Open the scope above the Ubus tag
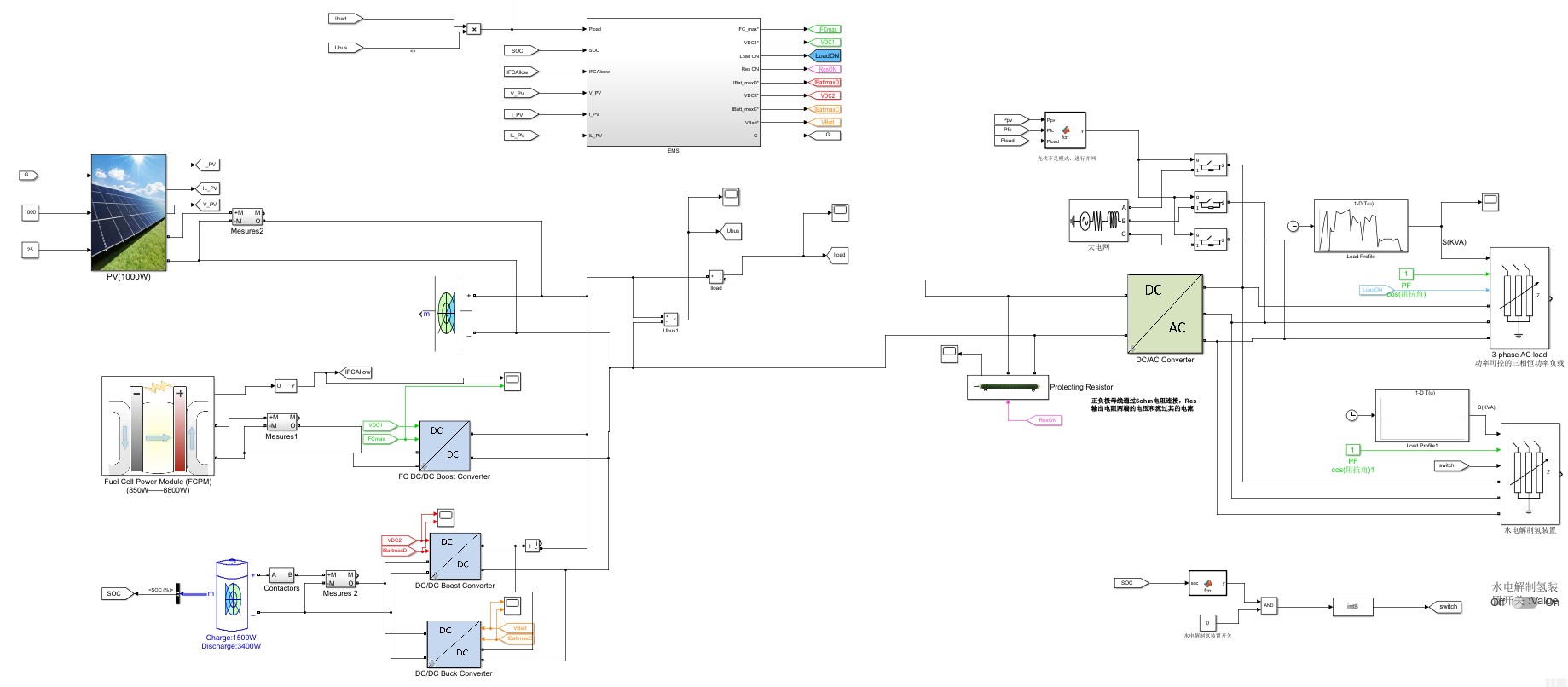 pyautogui.click(x=731, y=196)
